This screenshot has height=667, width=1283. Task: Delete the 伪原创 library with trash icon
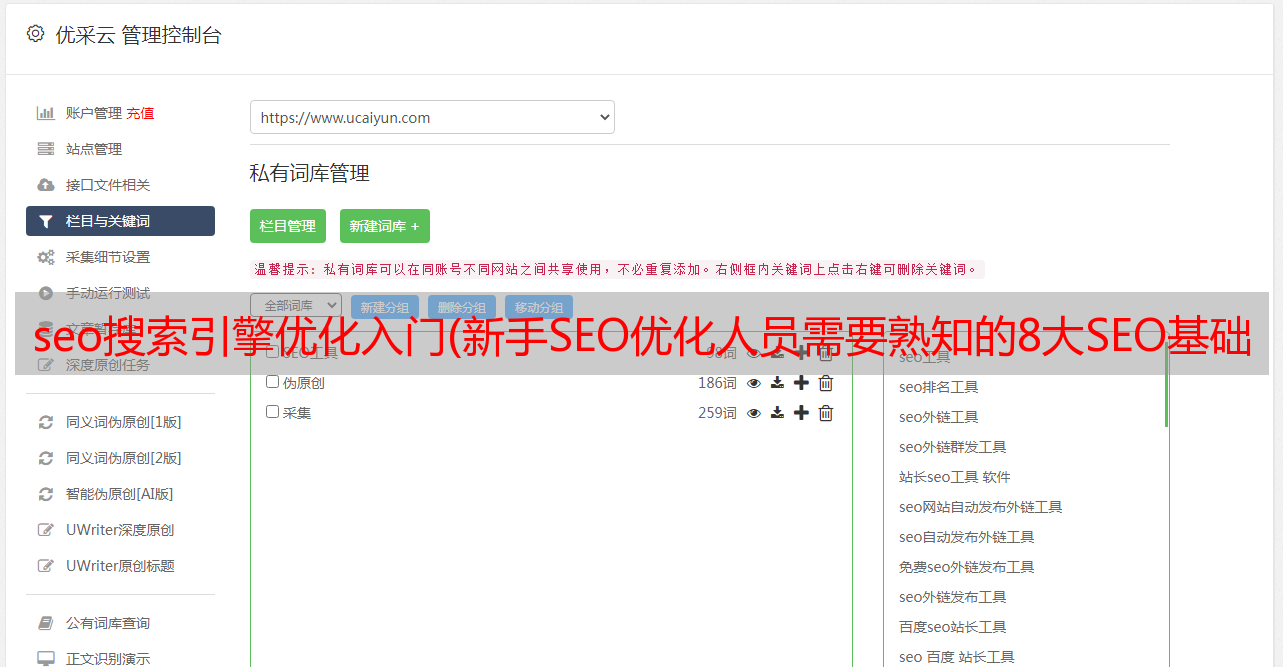tap(826, 383)
